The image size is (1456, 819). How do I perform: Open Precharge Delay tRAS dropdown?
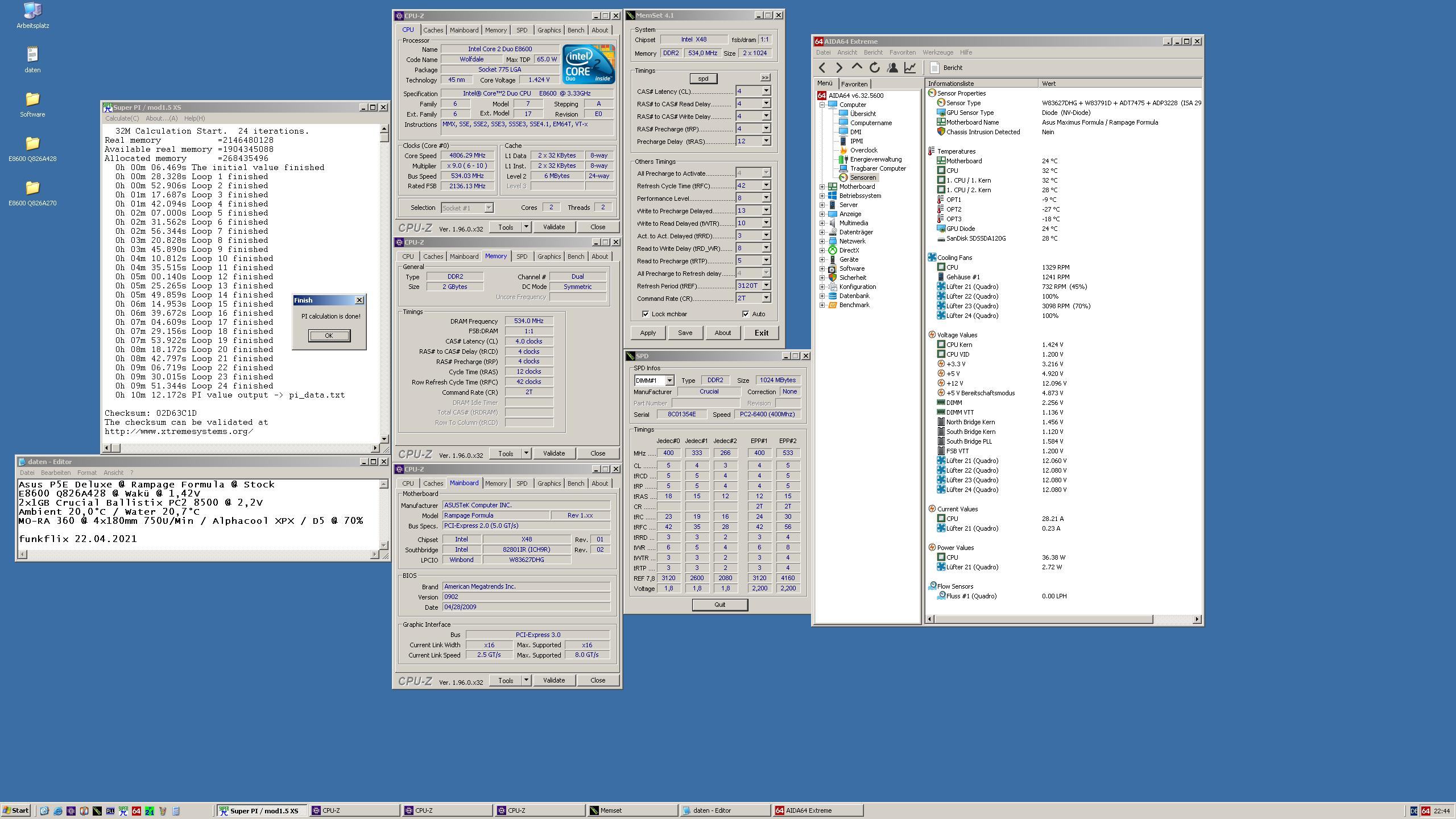[x=766, y=141]
